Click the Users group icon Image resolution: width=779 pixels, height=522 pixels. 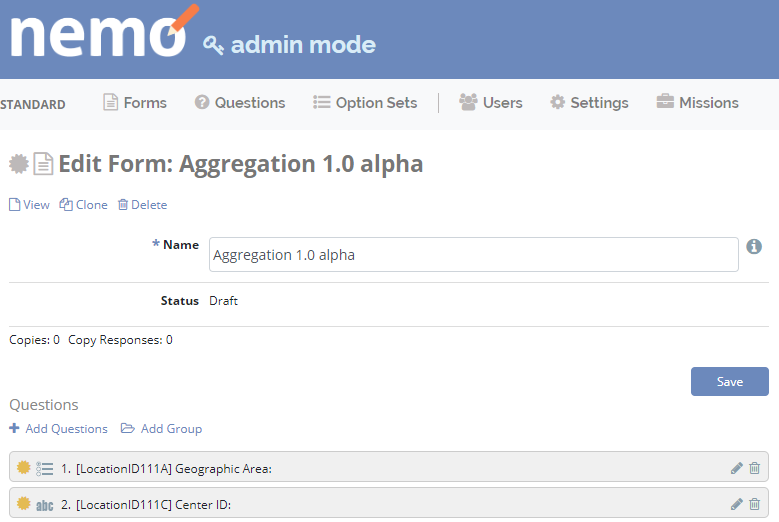click(x=468, y=102)
